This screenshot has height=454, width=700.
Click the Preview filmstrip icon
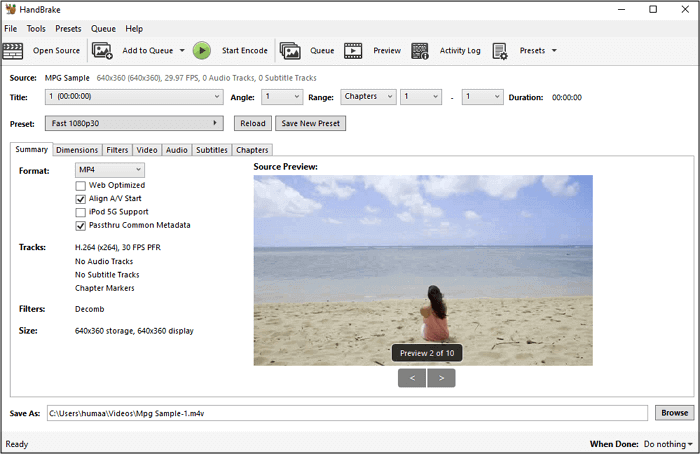(x=353, y=50)
